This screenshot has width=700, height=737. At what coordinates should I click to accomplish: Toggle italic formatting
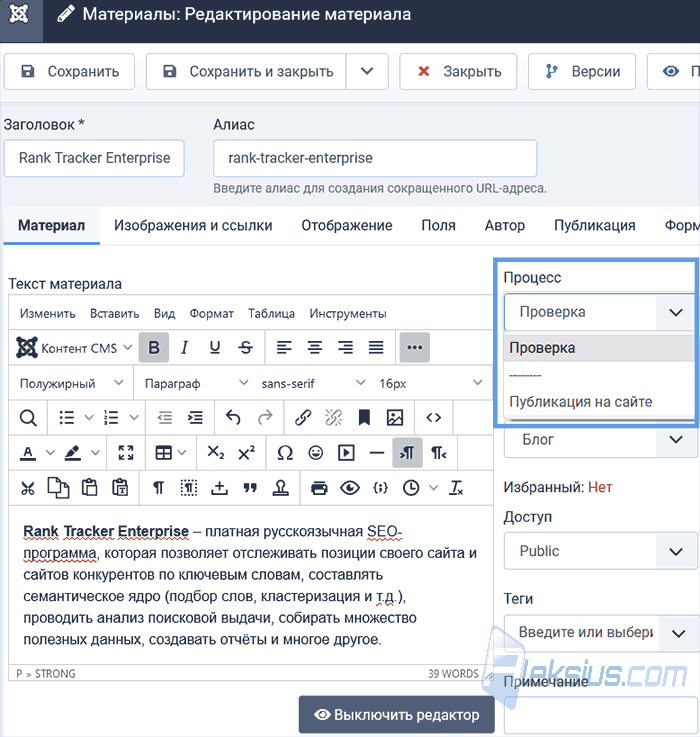(185, 347)
